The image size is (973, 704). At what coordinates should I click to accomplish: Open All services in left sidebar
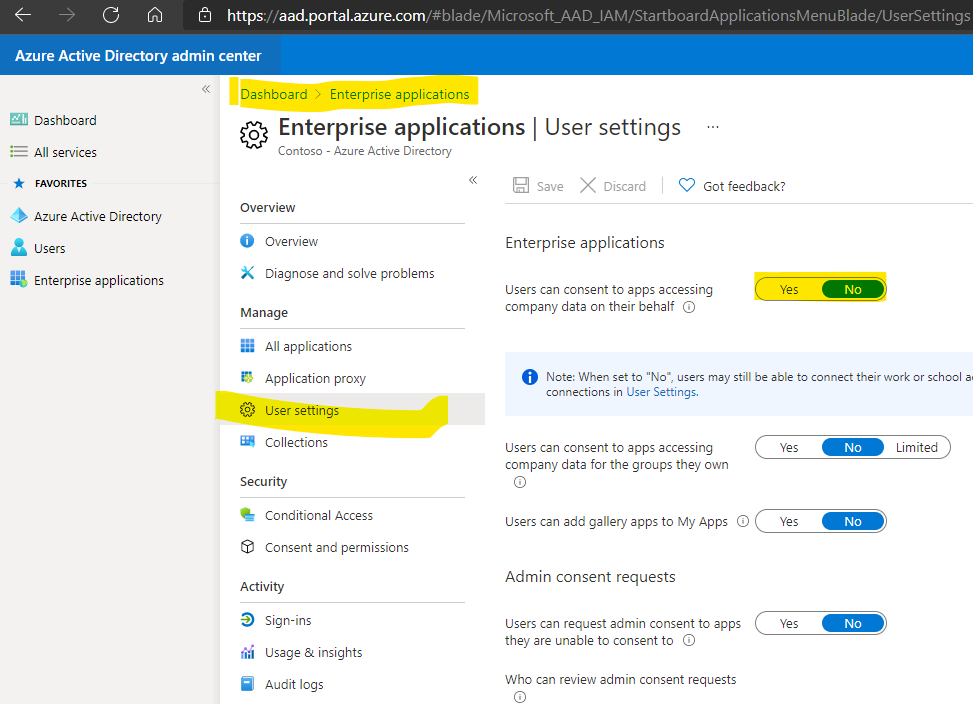click(x=65, y=153)
